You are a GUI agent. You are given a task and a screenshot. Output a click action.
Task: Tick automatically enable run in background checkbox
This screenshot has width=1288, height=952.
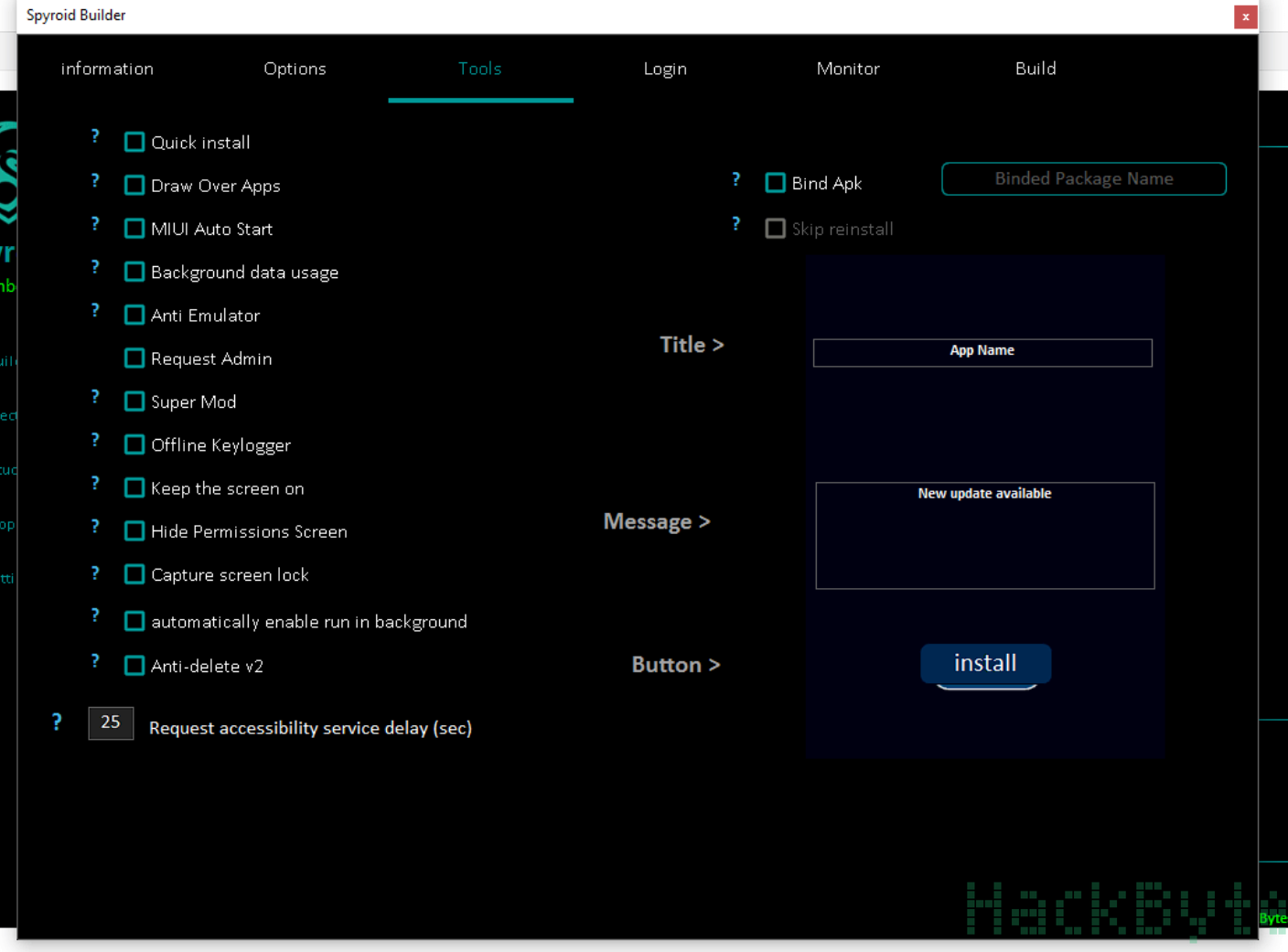pyautogui.click(x=134, y=621)
